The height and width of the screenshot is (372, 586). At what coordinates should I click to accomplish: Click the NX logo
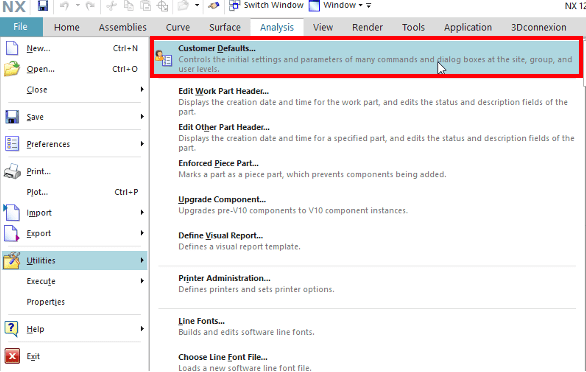click(x=14, y=6)
